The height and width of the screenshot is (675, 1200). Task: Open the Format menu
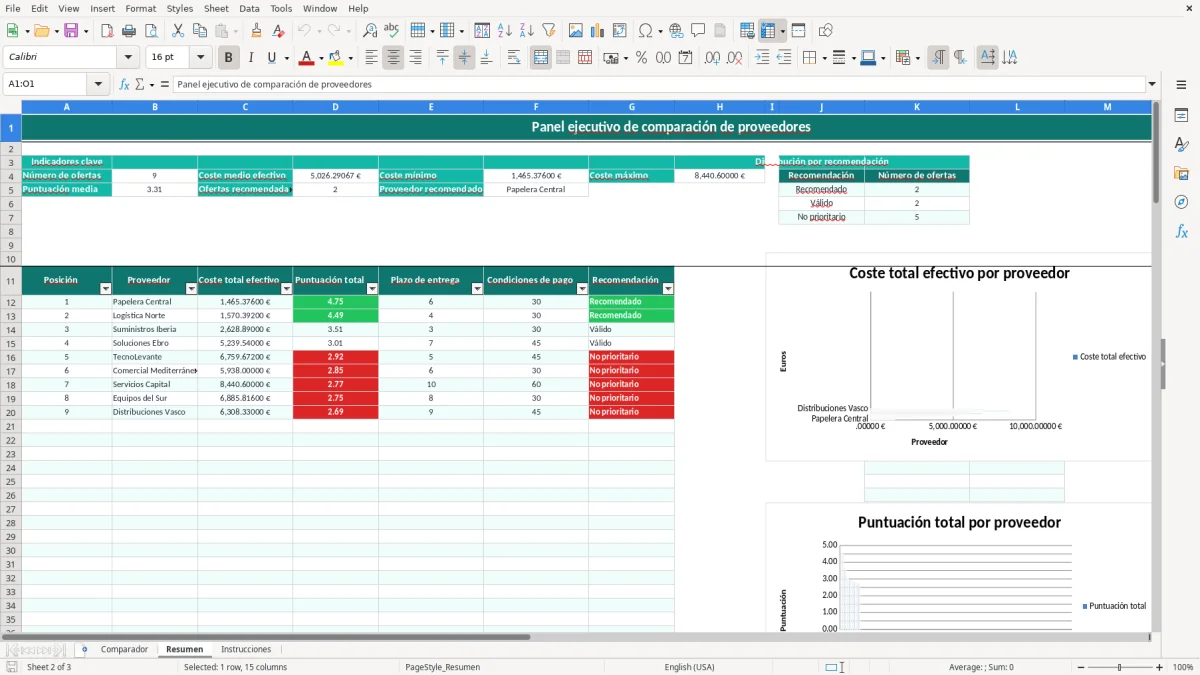(140, 8)
